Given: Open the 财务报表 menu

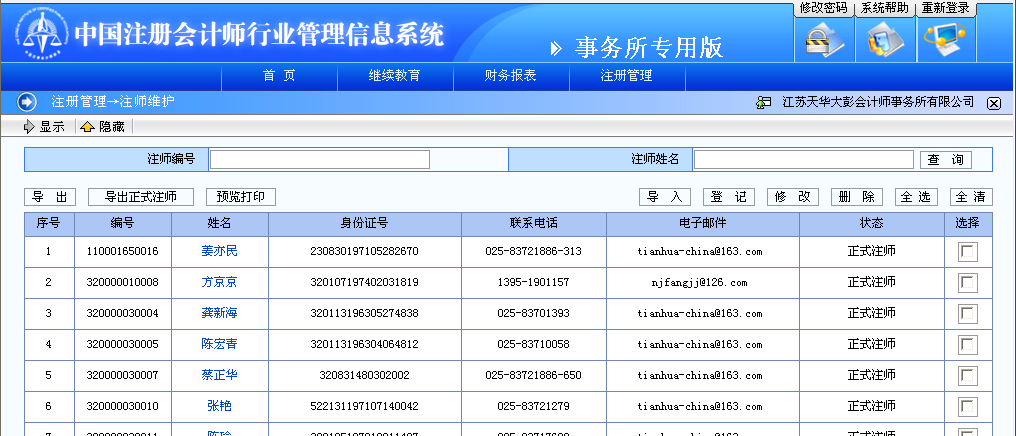Looking at the screenshot, I should (x=511, y=76).
